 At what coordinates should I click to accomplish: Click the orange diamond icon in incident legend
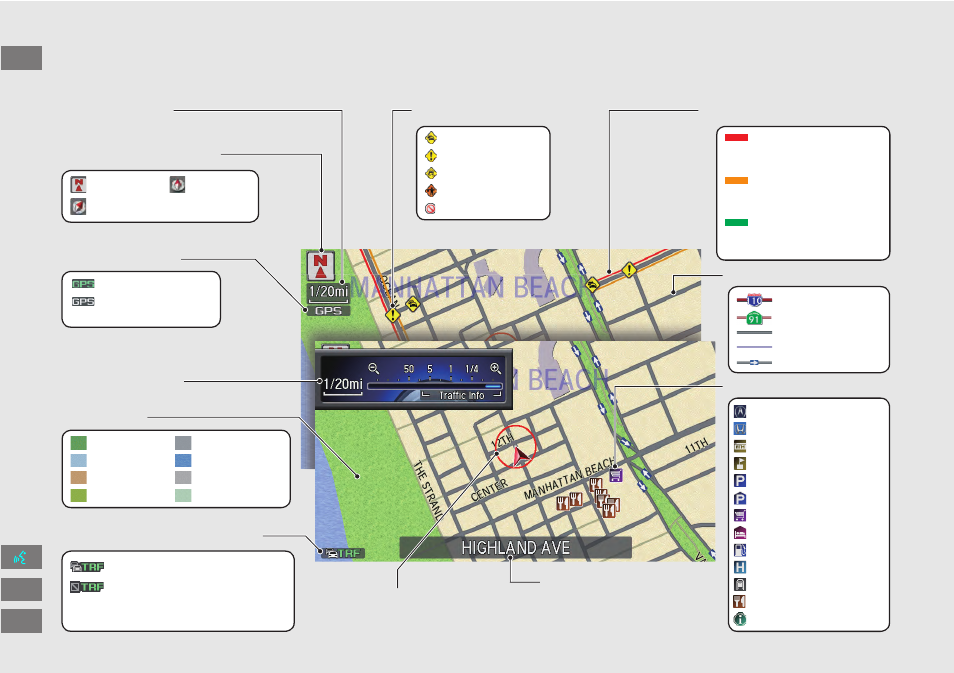pyautogui.click(x=431, y=191)
